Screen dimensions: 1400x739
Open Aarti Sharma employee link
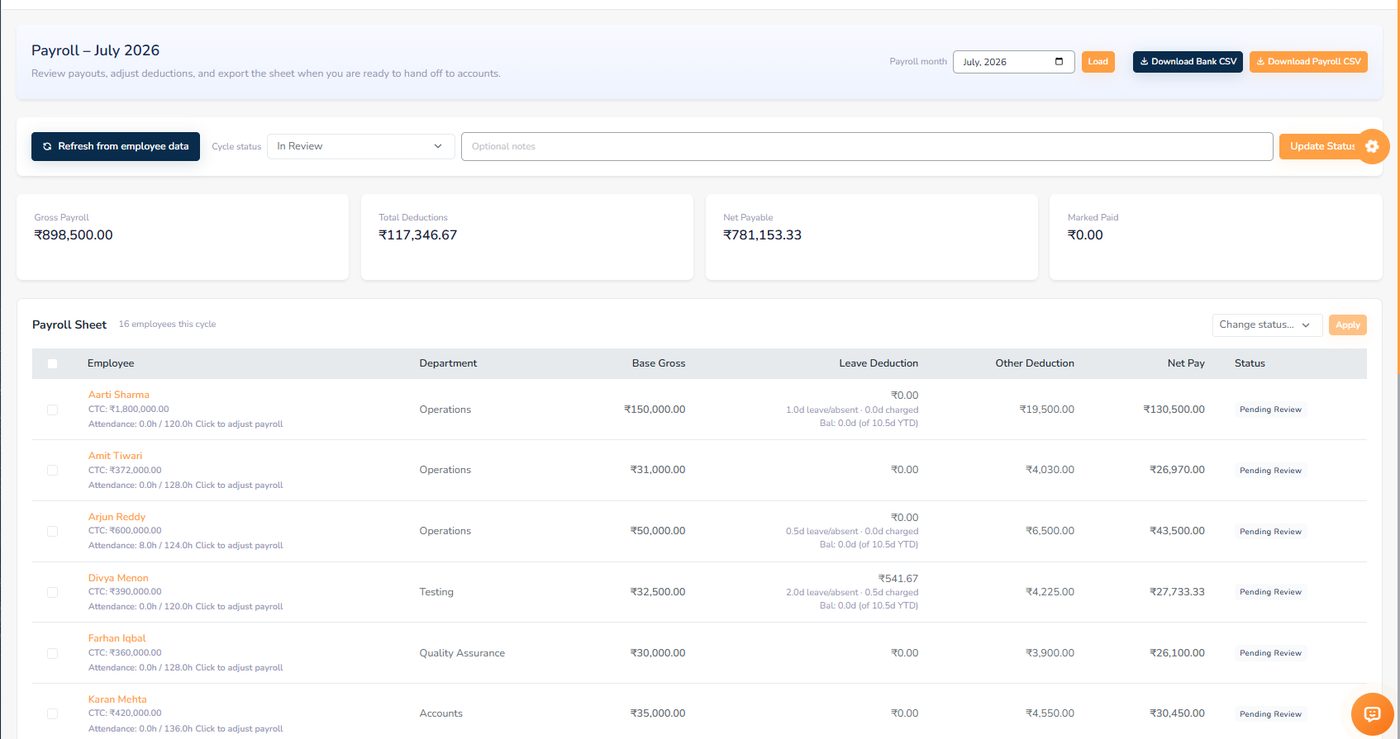click(118, 395)
